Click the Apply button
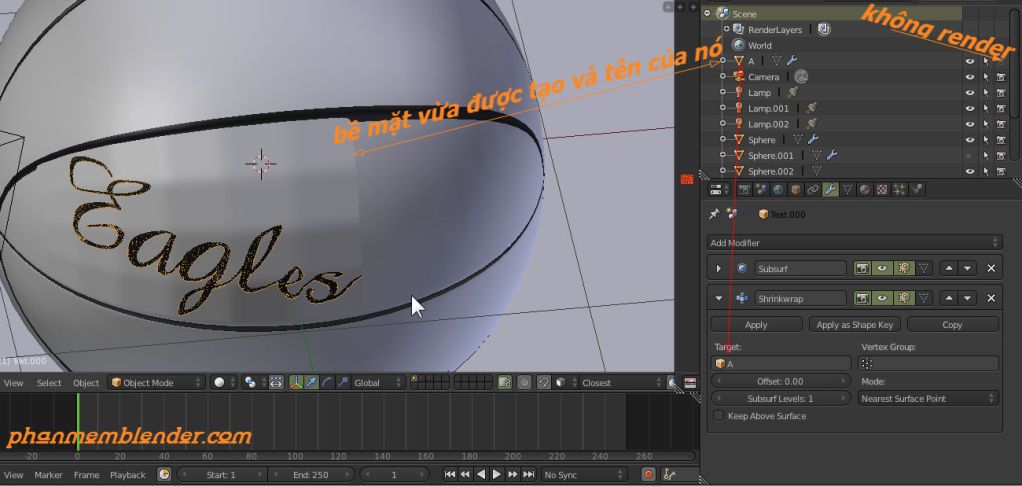1022x486 pixels. [756, 324]
